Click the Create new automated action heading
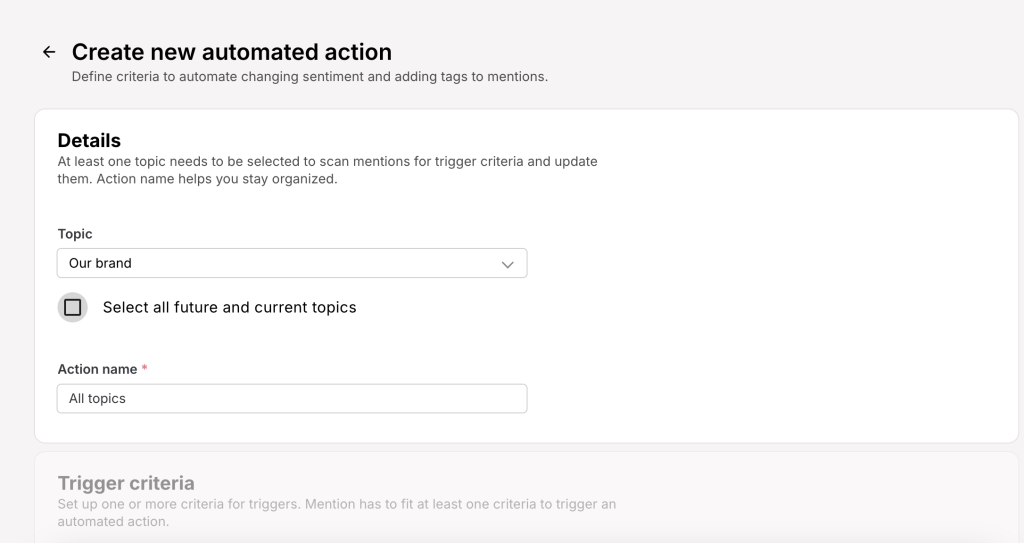Viewport: 1024px width, 543px height. pyautogui.click(x=232, y=52)
